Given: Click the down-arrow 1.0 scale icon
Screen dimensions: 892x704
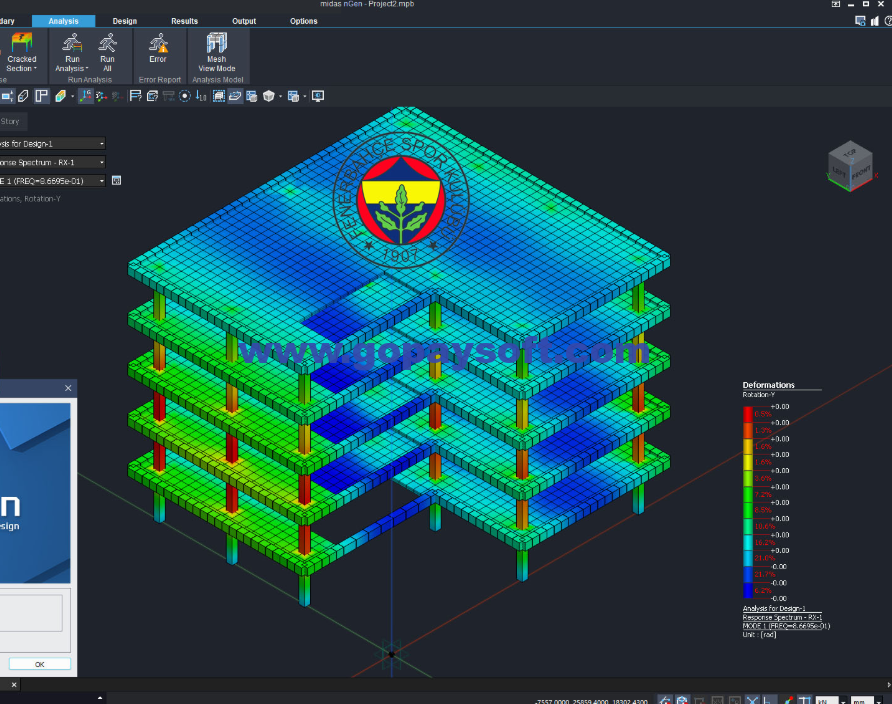Looking at the screenshot, I should (201, 96).
